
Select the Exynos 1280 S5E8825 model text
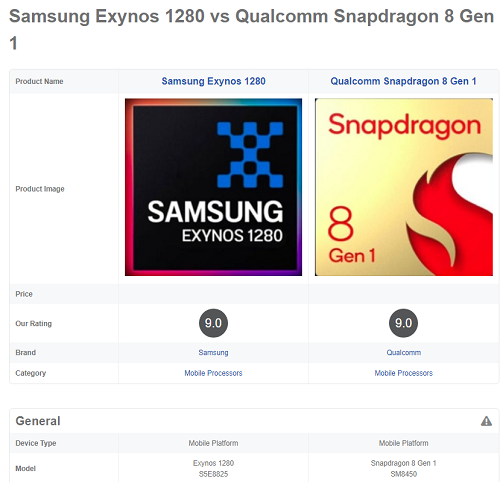[x=213, y=468]
